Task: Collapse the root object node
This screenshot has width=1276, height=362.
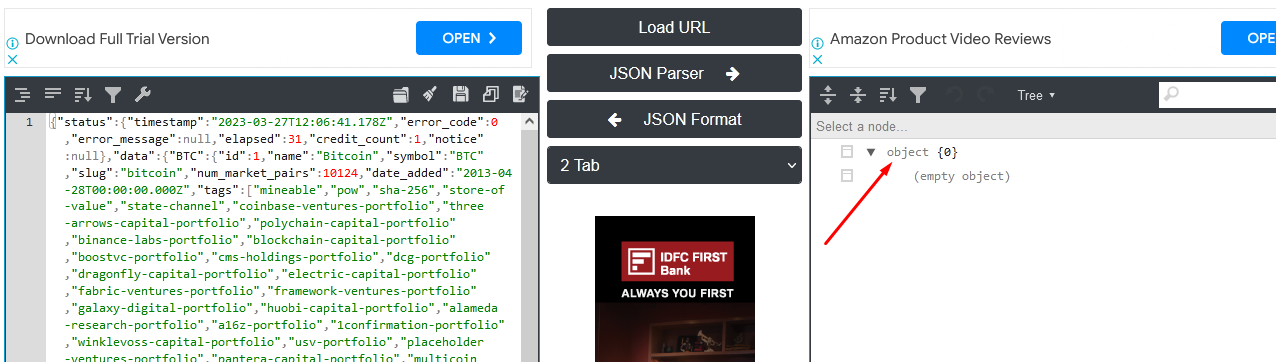Action: coord(871,152)
